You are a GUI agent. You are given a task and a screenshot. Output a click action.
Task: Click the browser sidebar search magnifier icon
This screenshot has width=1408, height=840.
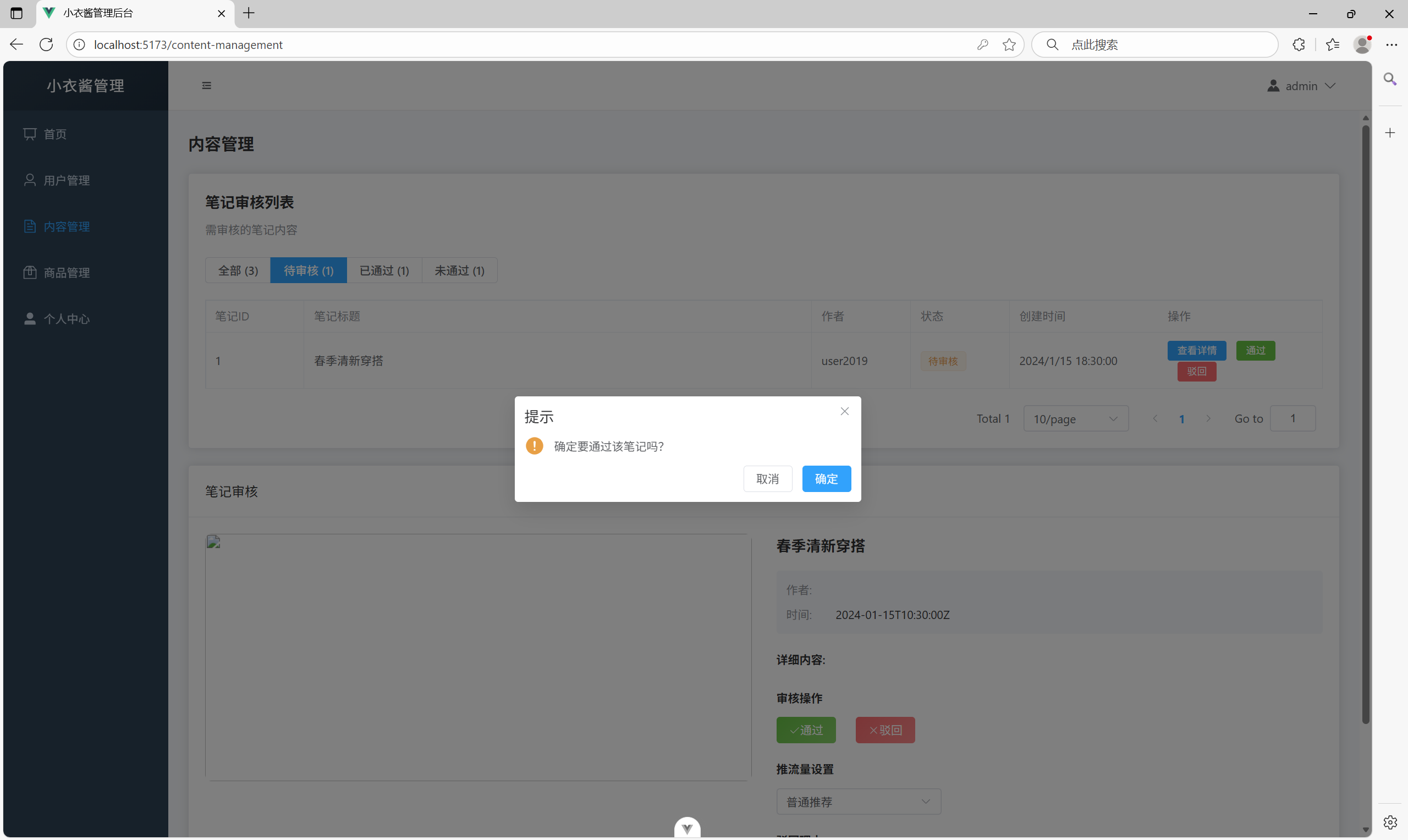[x=1390, y=79]
